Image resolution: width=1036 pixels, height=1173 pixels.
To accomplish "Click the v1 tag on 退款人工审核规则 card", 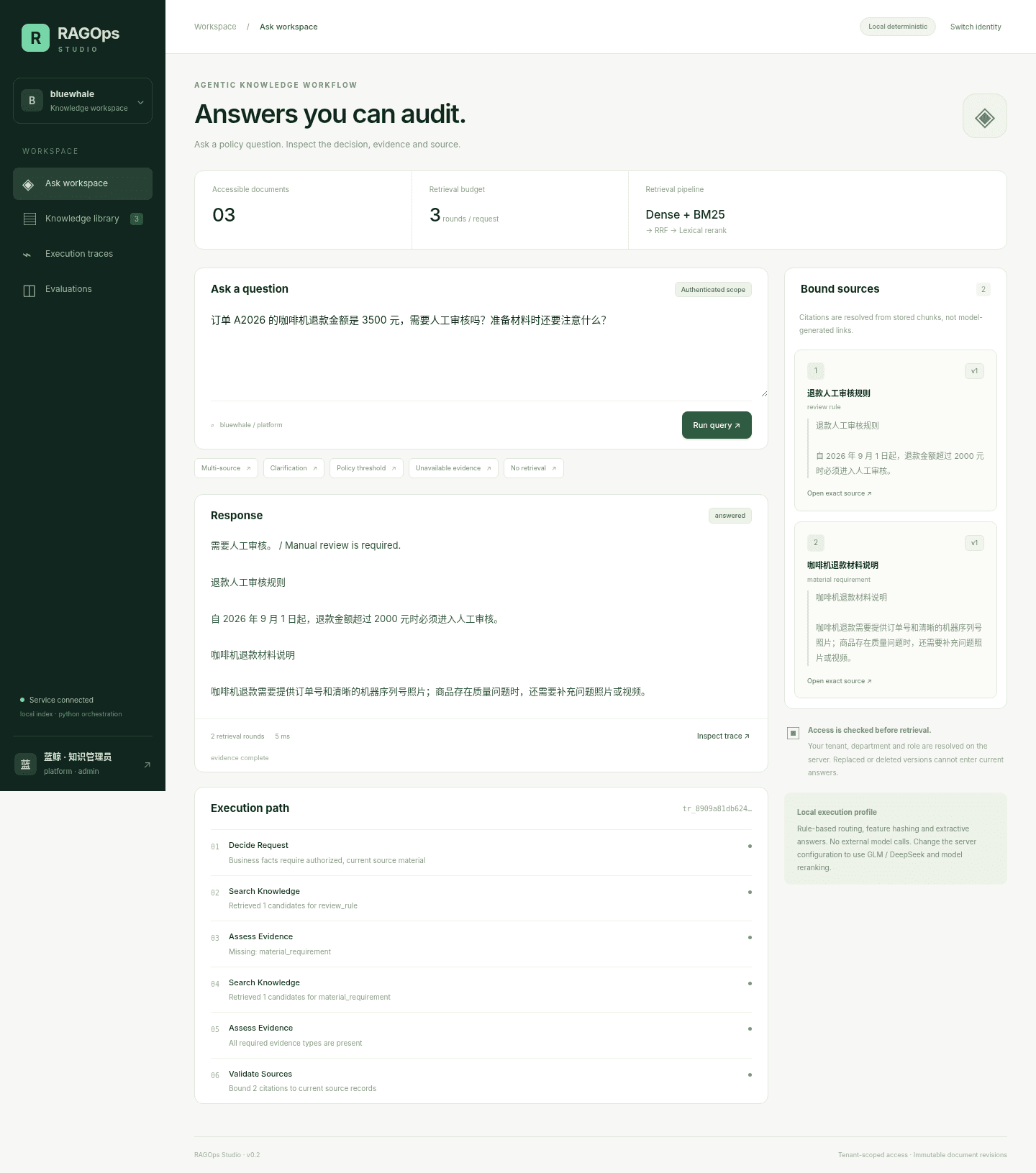I will 974,371.
